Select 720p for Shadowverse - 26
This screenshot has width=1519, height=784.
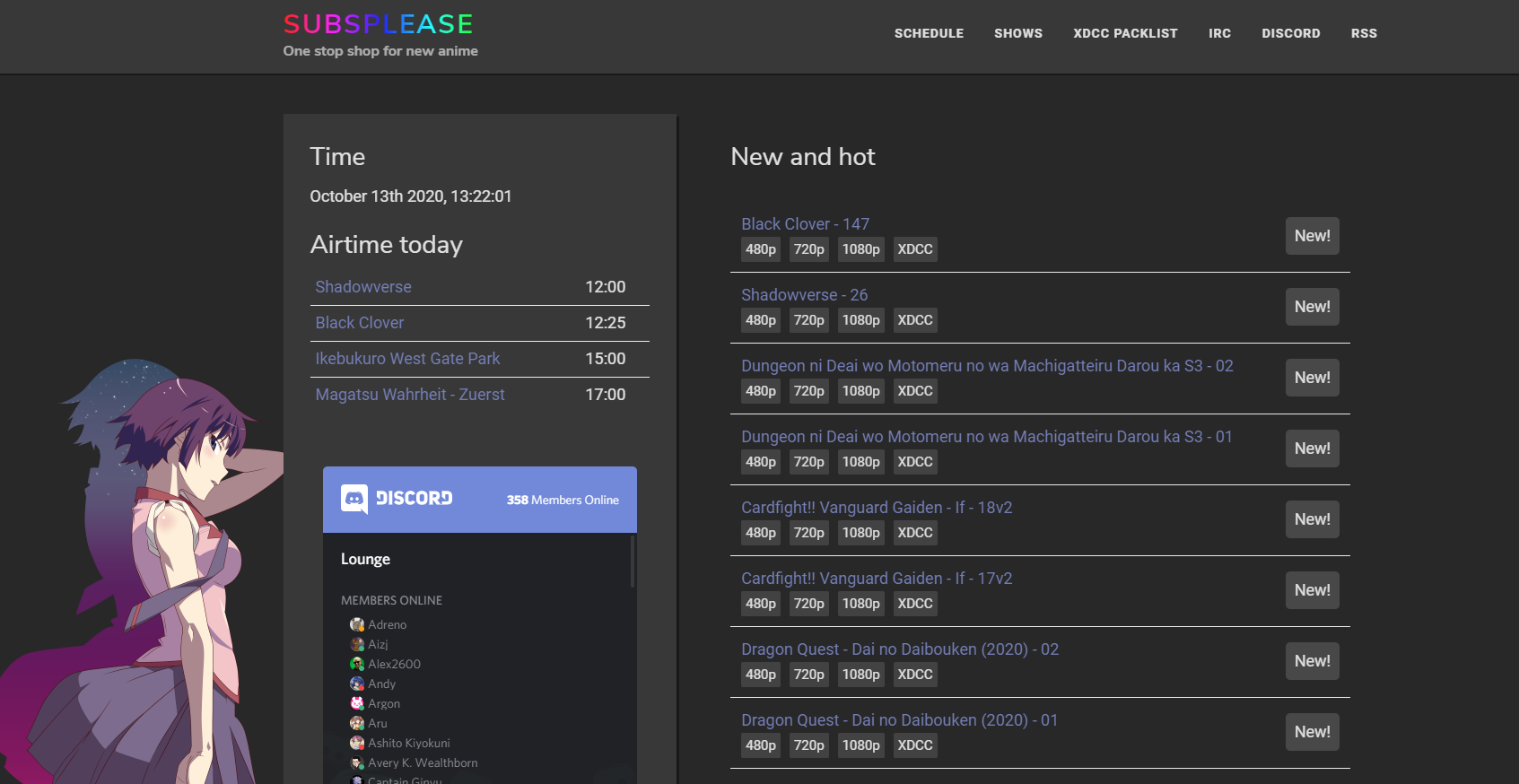point(809,320)
